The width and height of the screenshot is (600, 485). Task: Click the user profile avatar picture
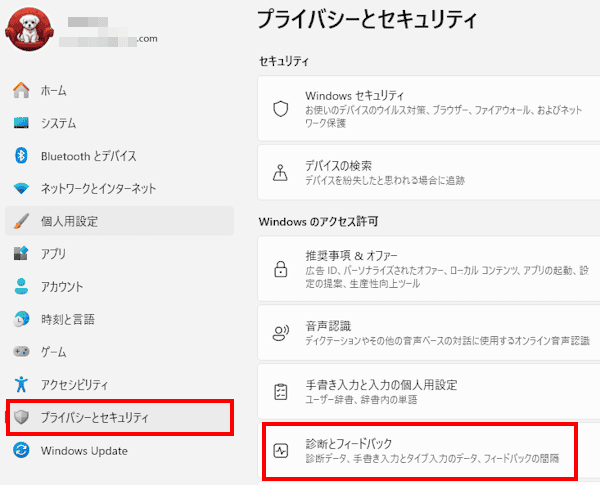29,29
